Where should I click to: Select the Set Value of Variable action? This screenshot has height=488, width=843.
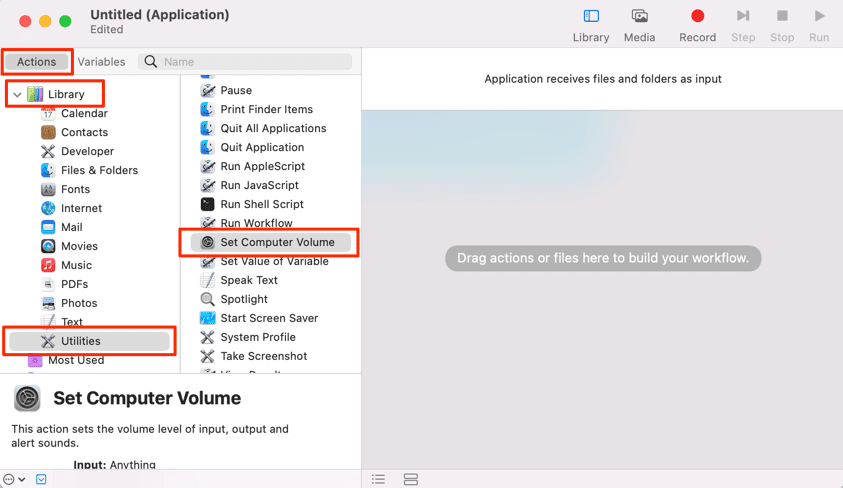(x=264, y=261)
